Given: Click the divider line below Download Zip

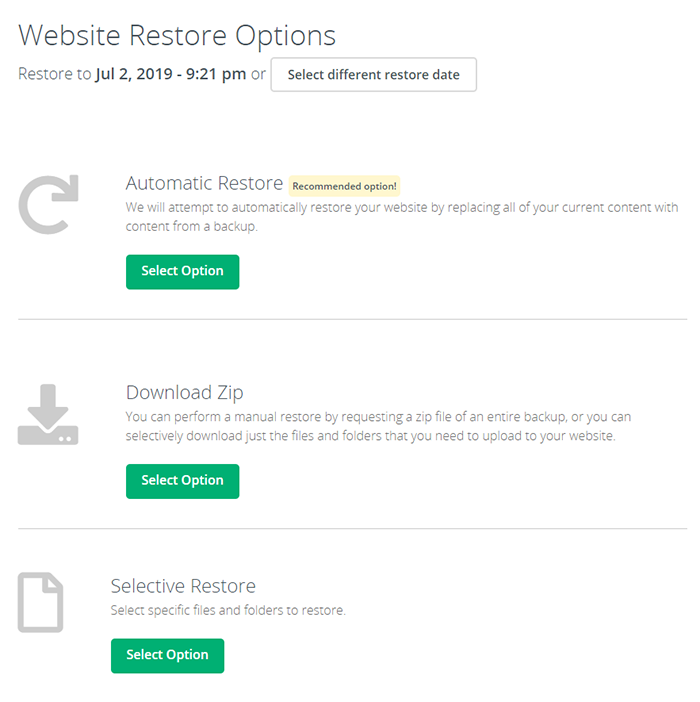Looking at the screenshot, I should click(352, 528).
